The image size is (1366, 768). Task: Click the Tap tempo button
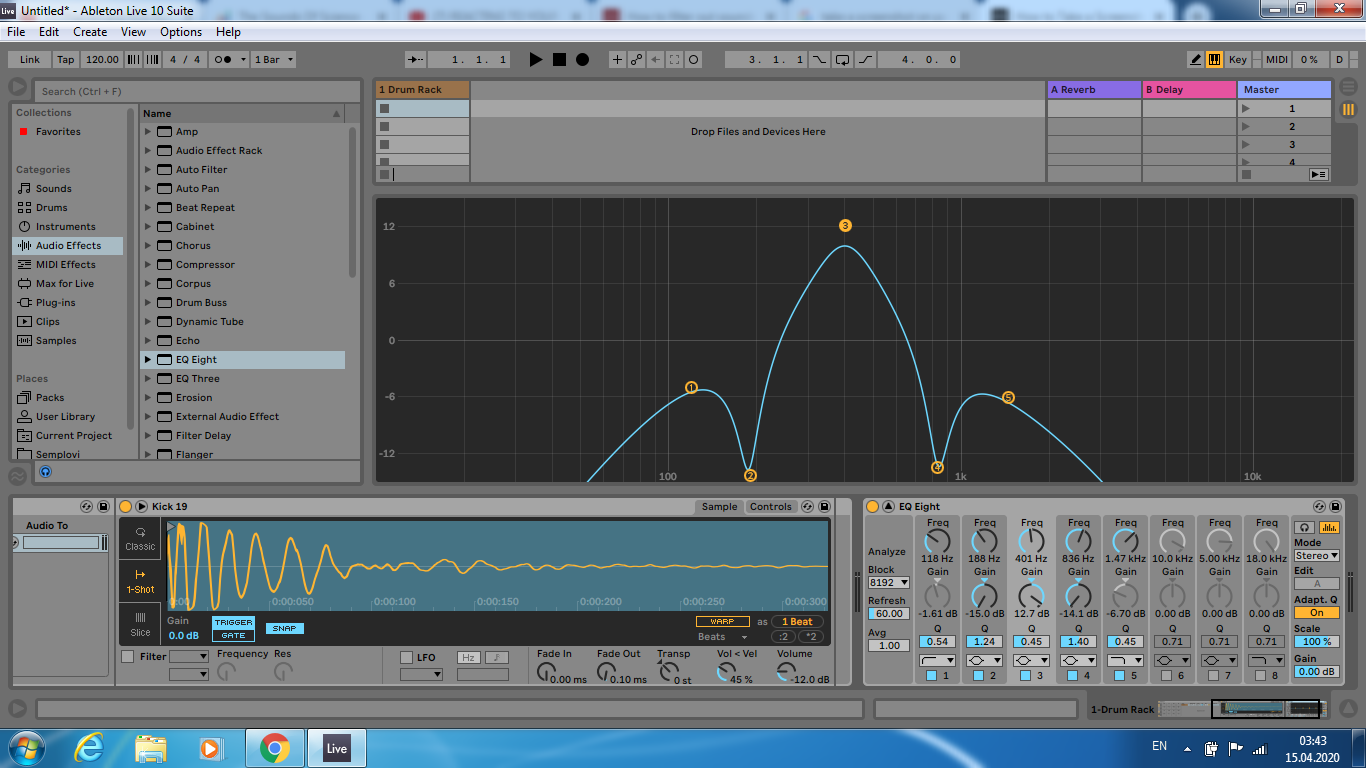coord(65,60)
